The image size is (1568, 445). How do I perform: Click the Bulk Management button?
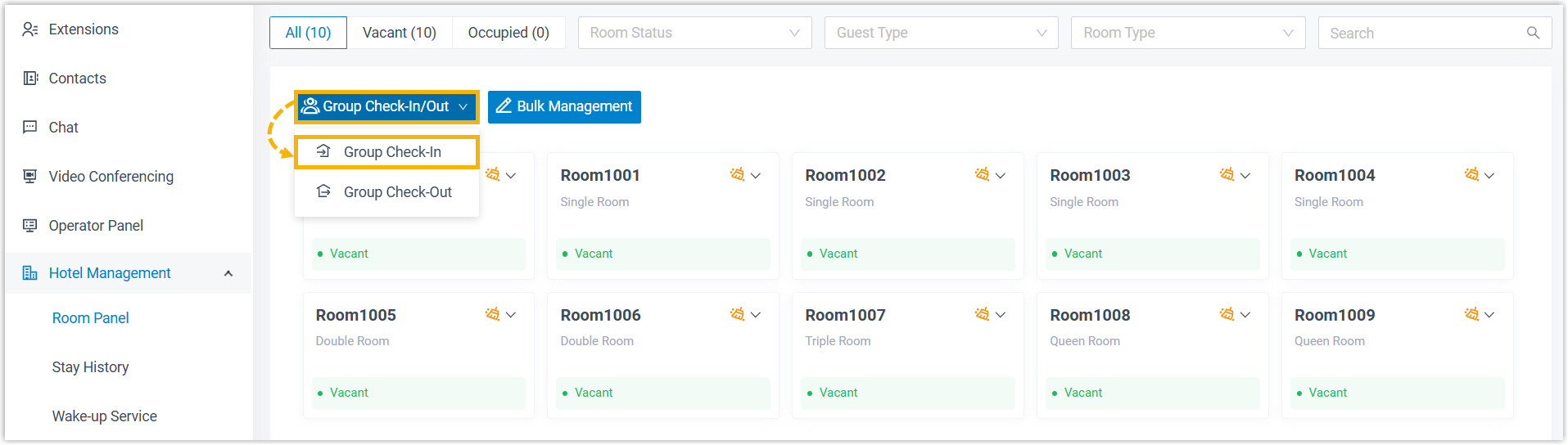[x=564, y=107]
